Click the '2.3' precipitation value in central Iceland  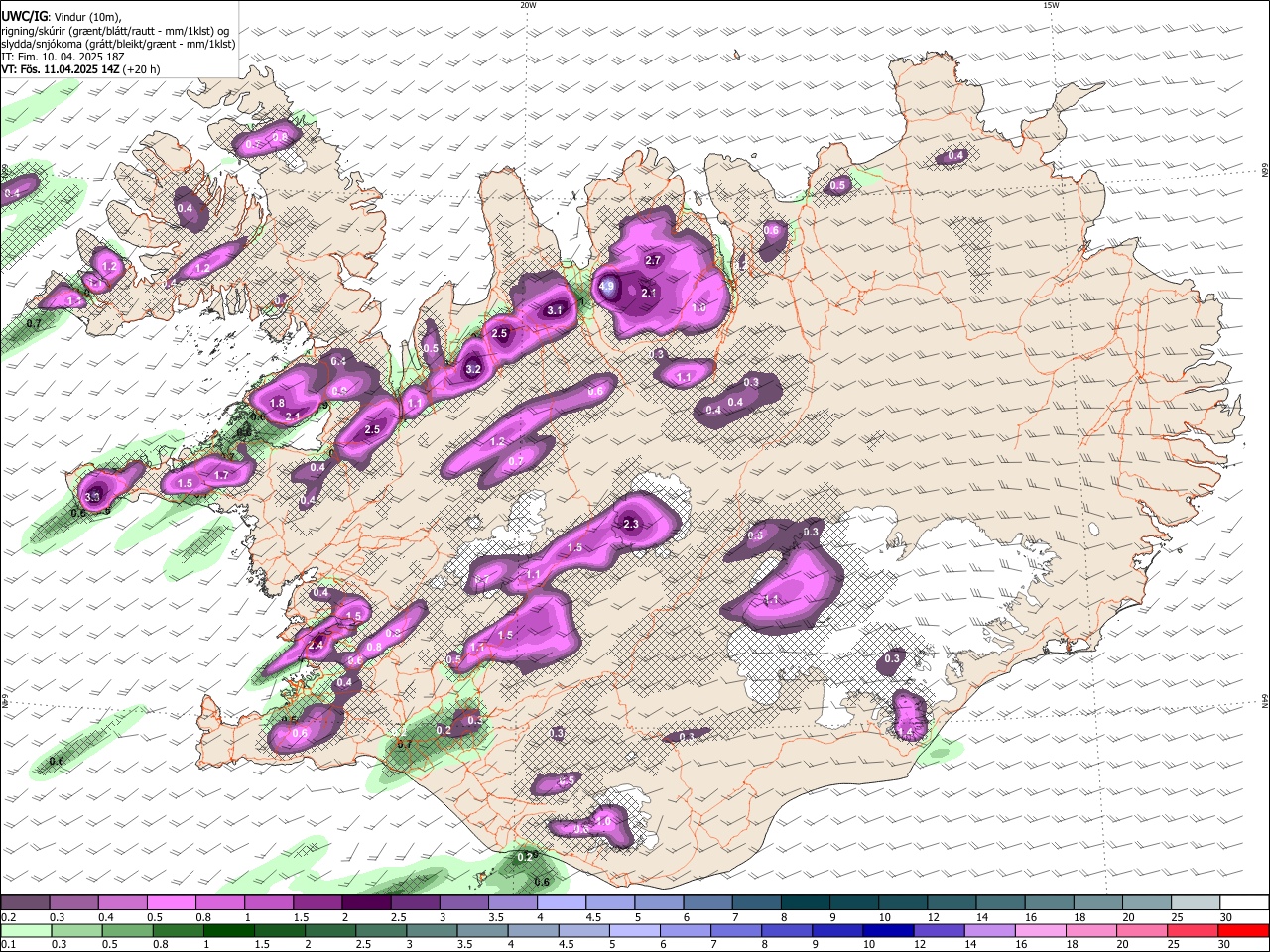(631, 524)
